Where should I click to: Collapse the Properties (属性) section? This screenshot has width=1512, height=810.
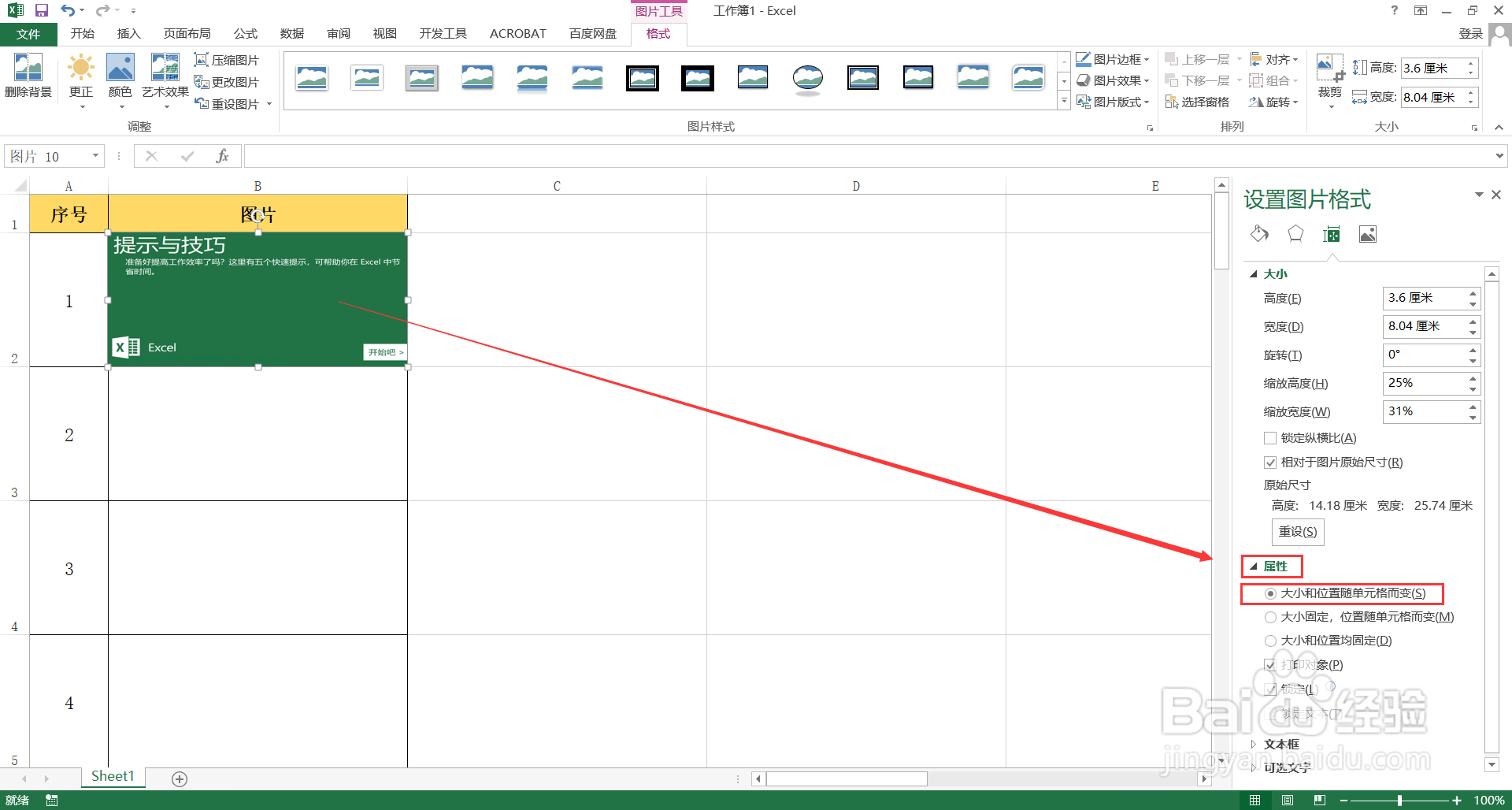coord(1254,566)
